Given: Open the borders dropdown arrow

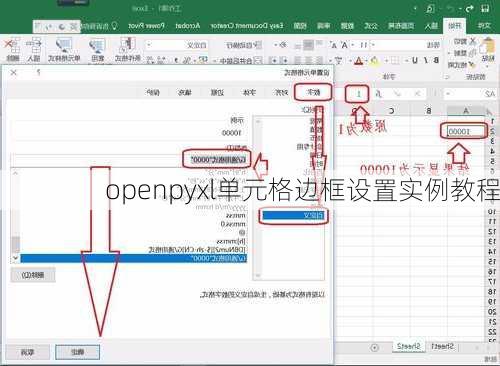Looking at the screenshot, I should pyautogui.click(x=387, y=61).
